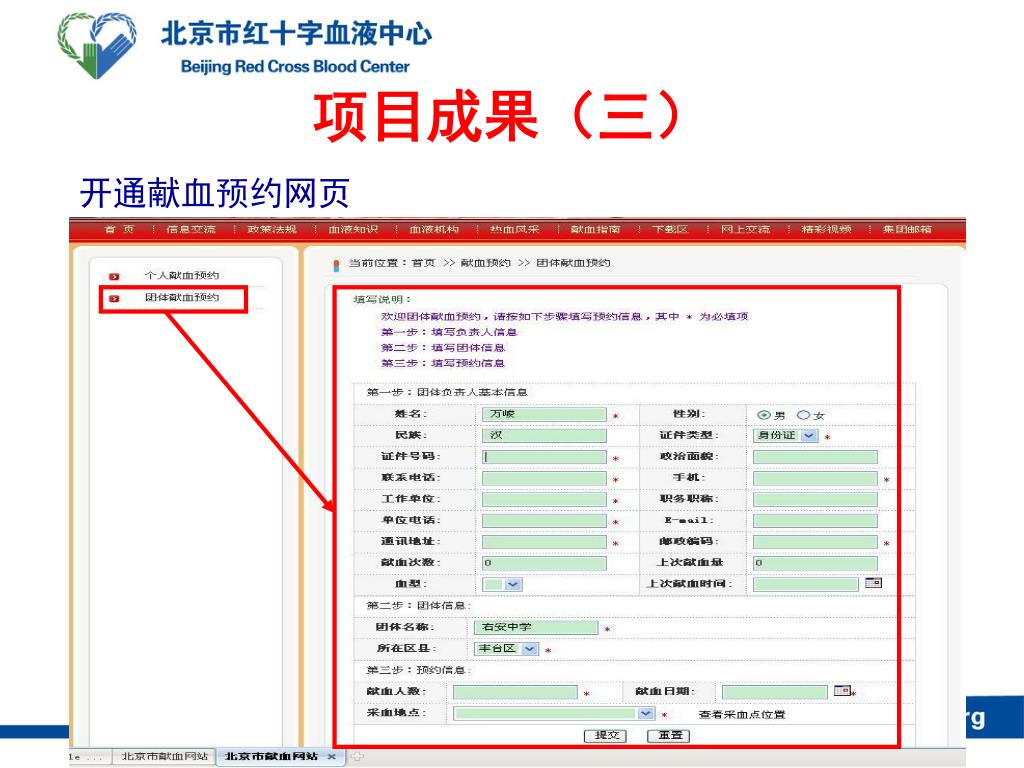This screenshot has width=1024, height=768.
Task: Open the 采血地点 location dropdown
Action: tap(646, 714)
